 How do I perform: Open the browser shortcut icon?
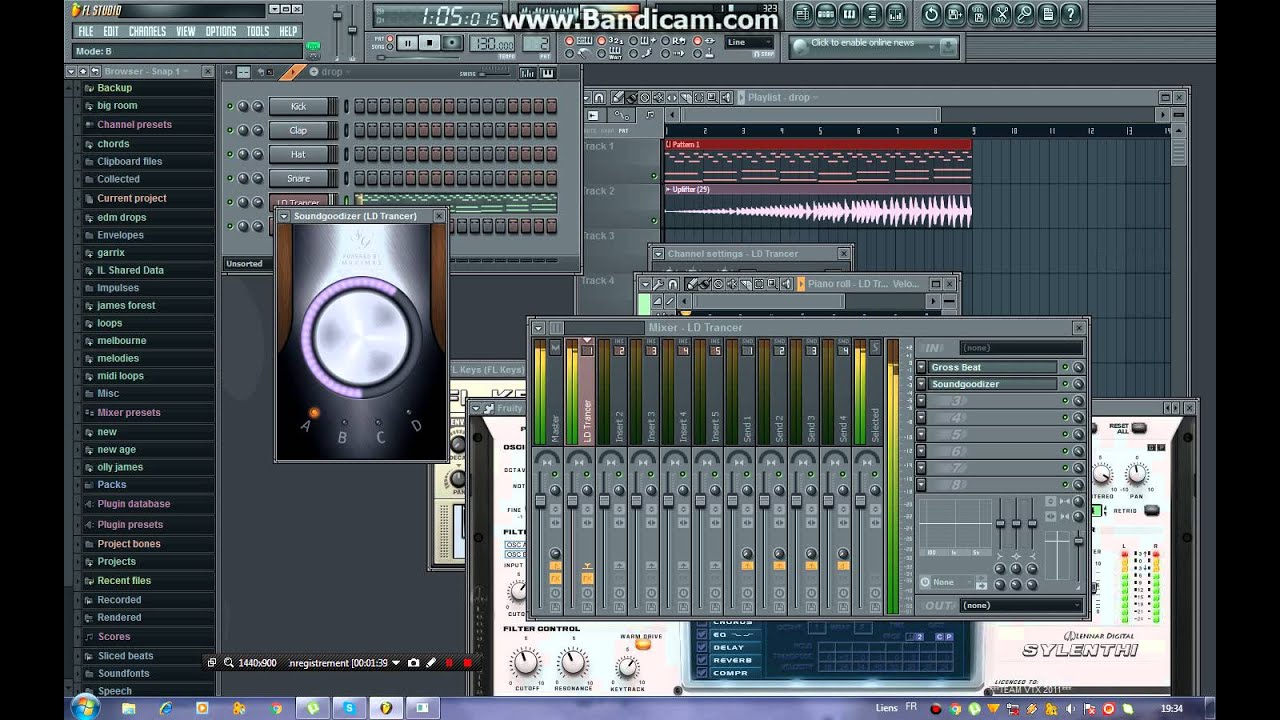872,14
